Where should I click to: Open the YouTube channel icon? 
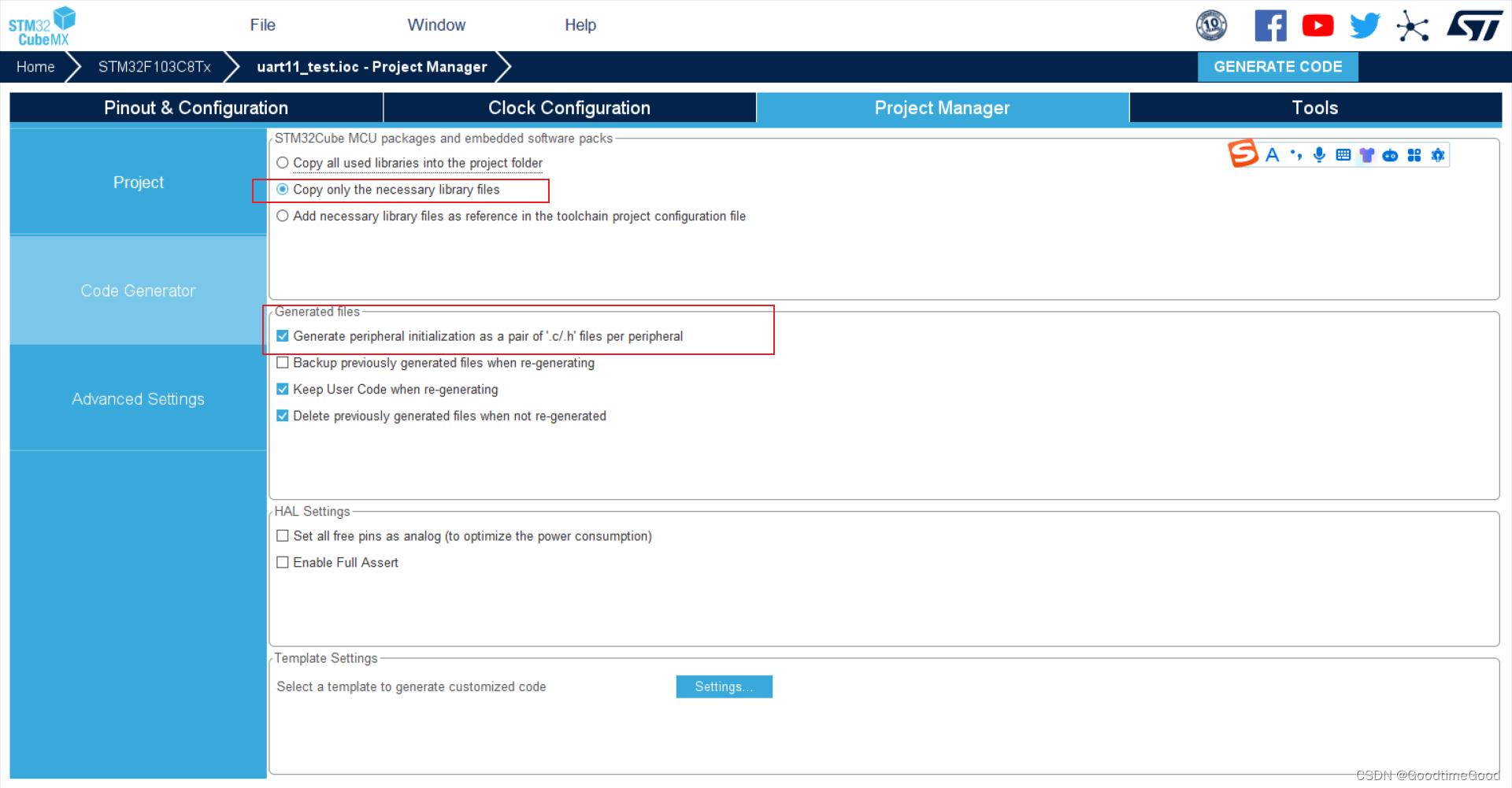(x=1317, y=25)
